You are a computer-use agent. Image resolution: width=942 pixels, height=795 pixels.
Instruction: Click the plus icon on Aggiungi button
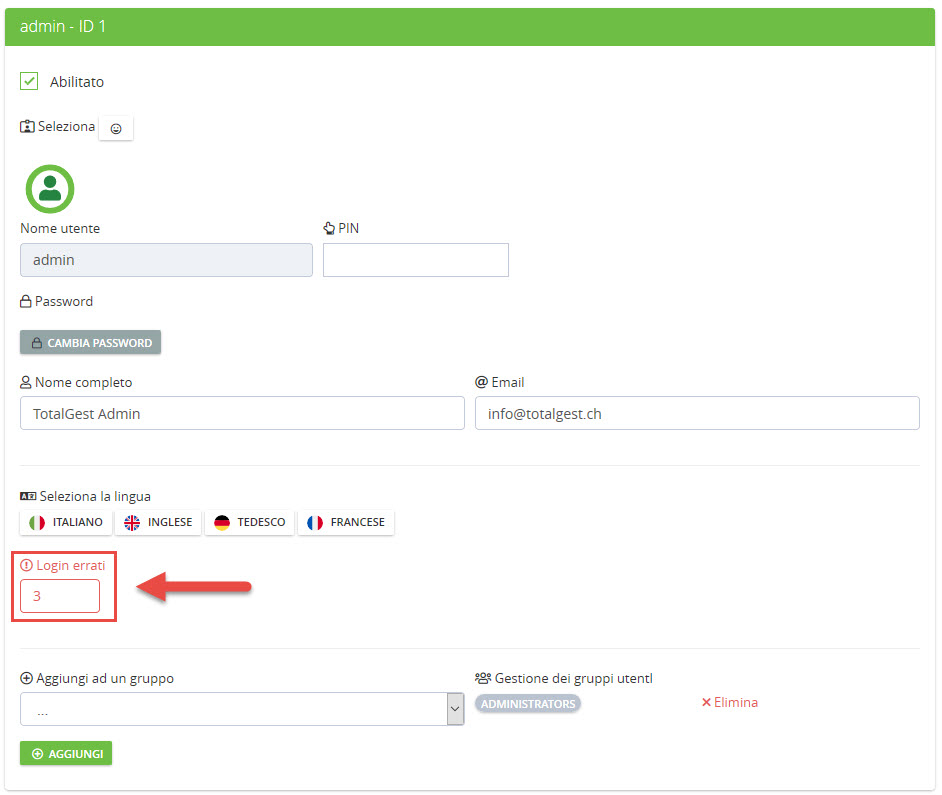37,754
